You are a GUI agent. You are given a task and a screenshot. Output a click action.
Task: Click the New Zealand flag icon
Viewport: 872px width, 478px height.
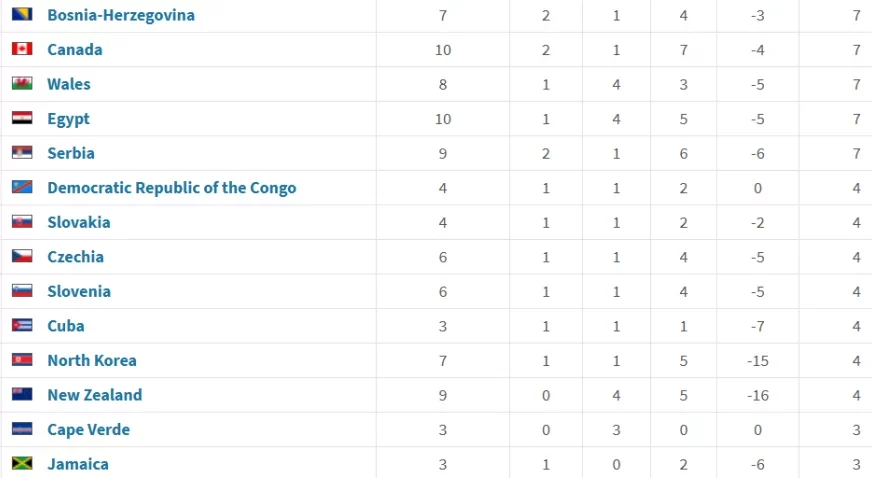point(22,394)
